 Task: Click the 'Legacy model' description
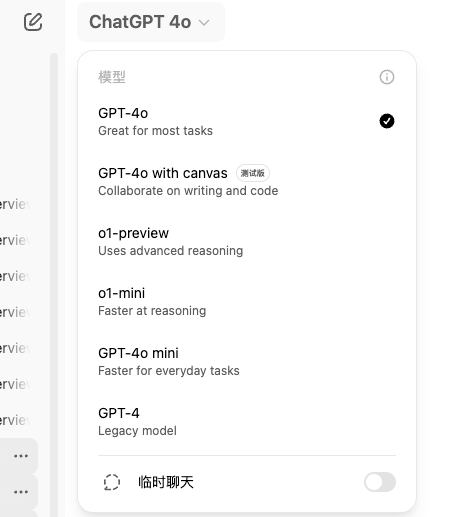click(137, 431)
